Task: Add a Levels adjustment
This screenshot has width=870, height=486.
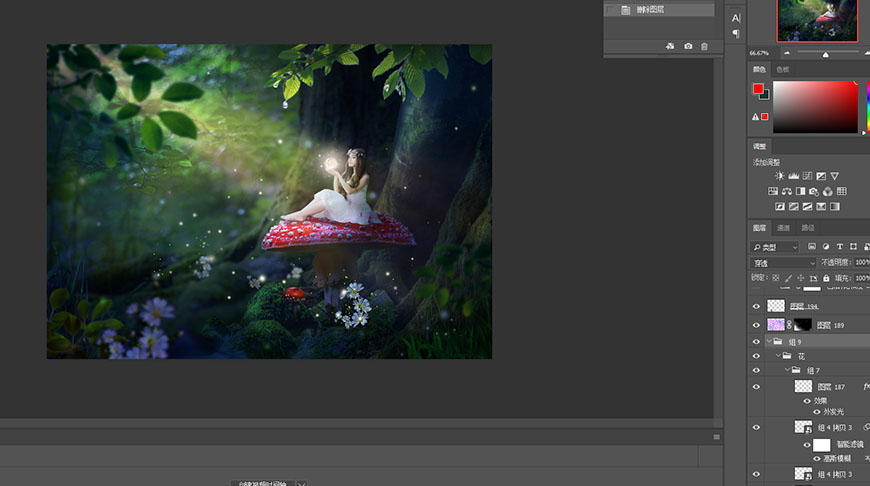Action: [793, 176]
